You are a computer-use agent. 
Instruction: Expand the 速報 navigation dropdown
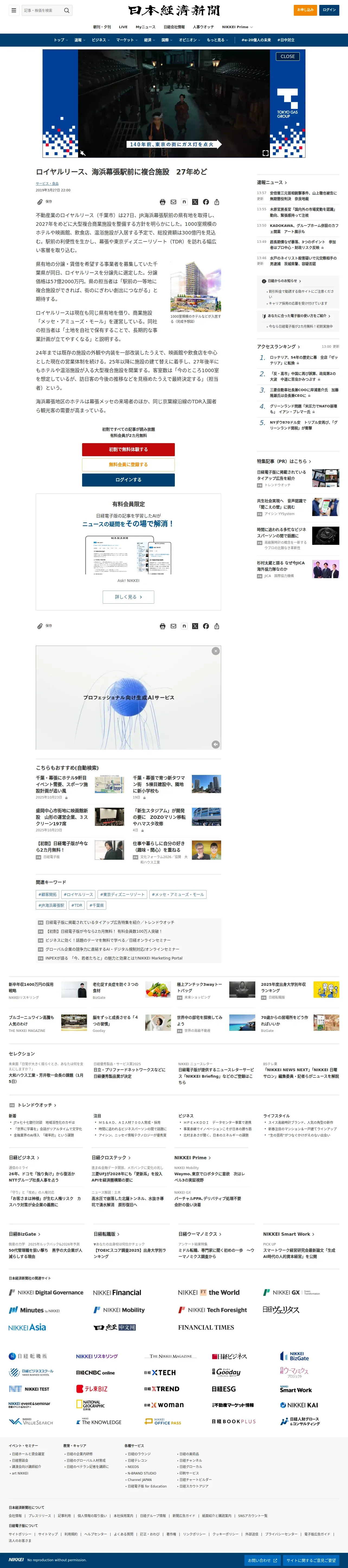[80, 40]
